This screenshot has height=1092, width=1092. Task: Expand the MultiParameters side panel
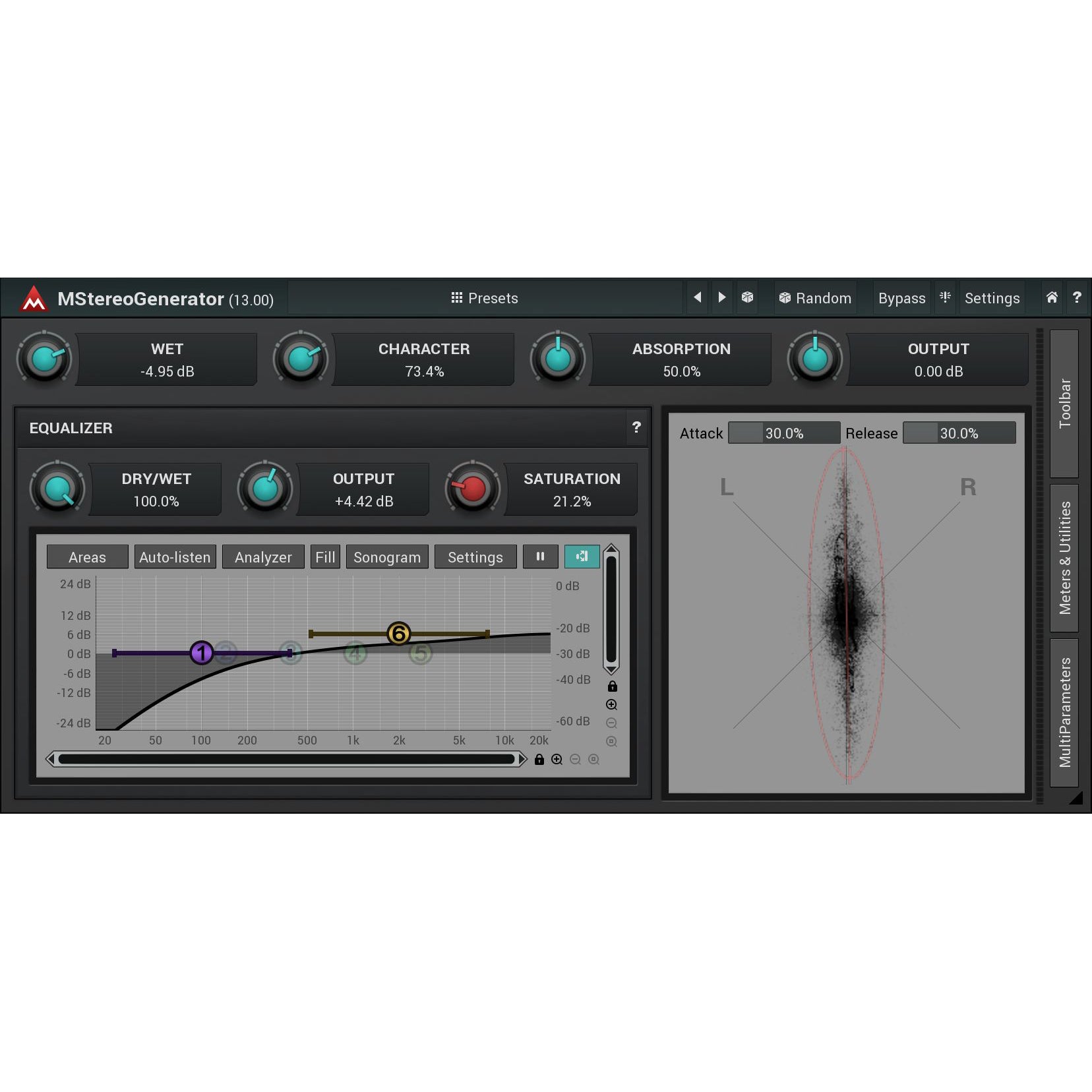(x=1064, y=712)
